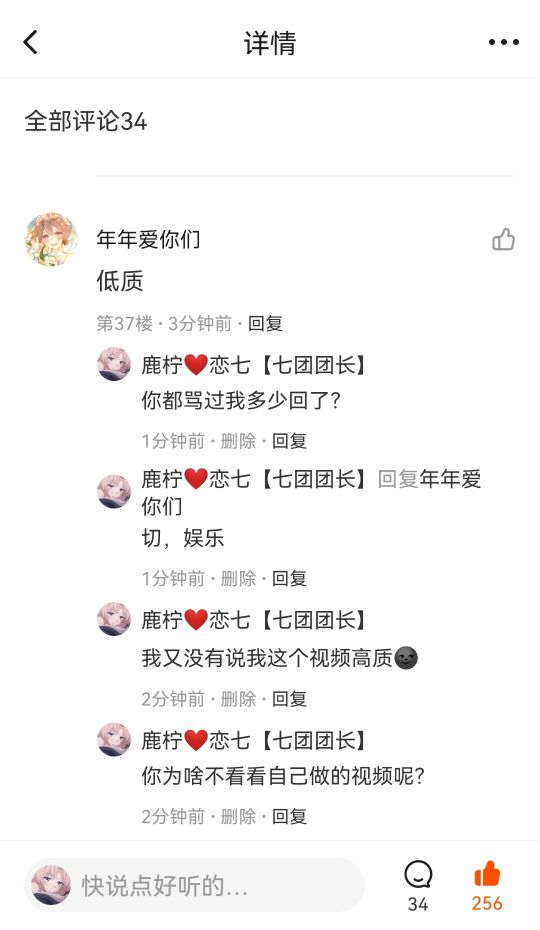Screen dimensions: 540x930
Task: Tap the 全部评论34 header
Action: click(85, 122)
